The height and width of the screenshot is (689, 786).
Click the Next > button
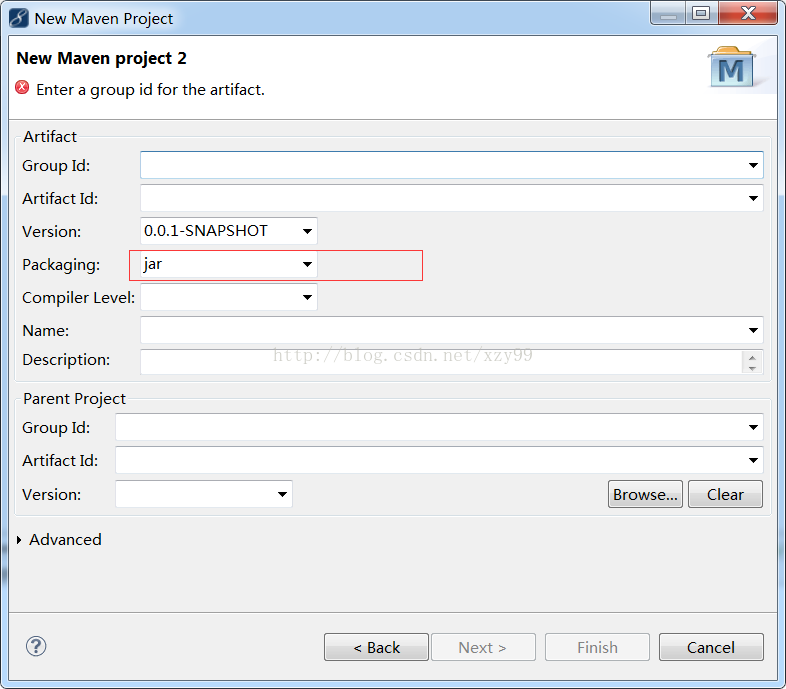pyautogui.click(x=483, y=647)
